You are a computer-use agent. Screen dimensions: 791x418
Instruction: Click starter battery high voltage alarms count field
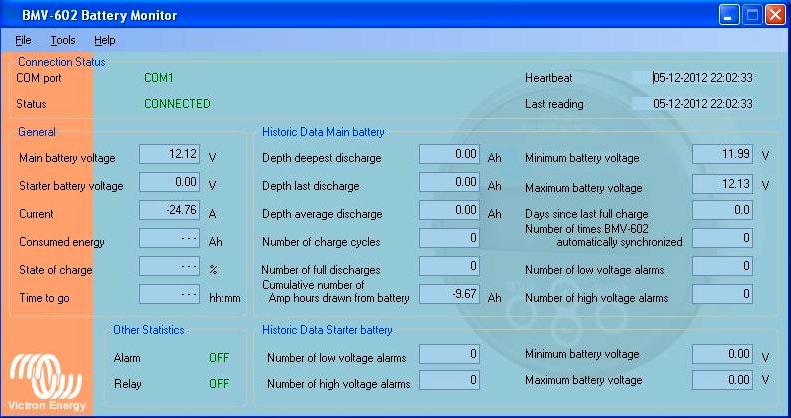(x=449, y=380)
